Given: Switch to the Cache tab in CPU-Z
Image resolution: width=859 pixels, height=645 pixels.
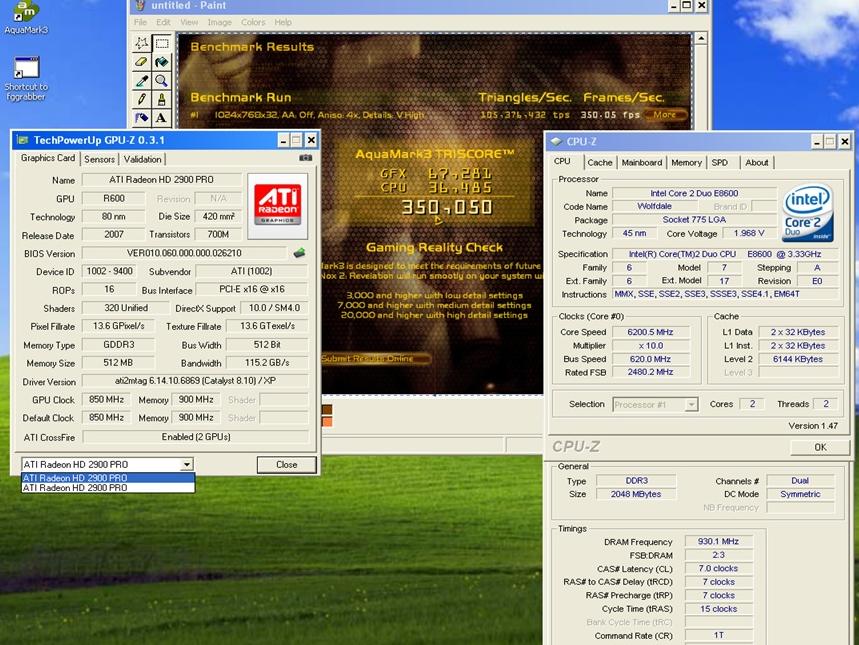Looking at the screenshot, I should (x=600, y=162).
